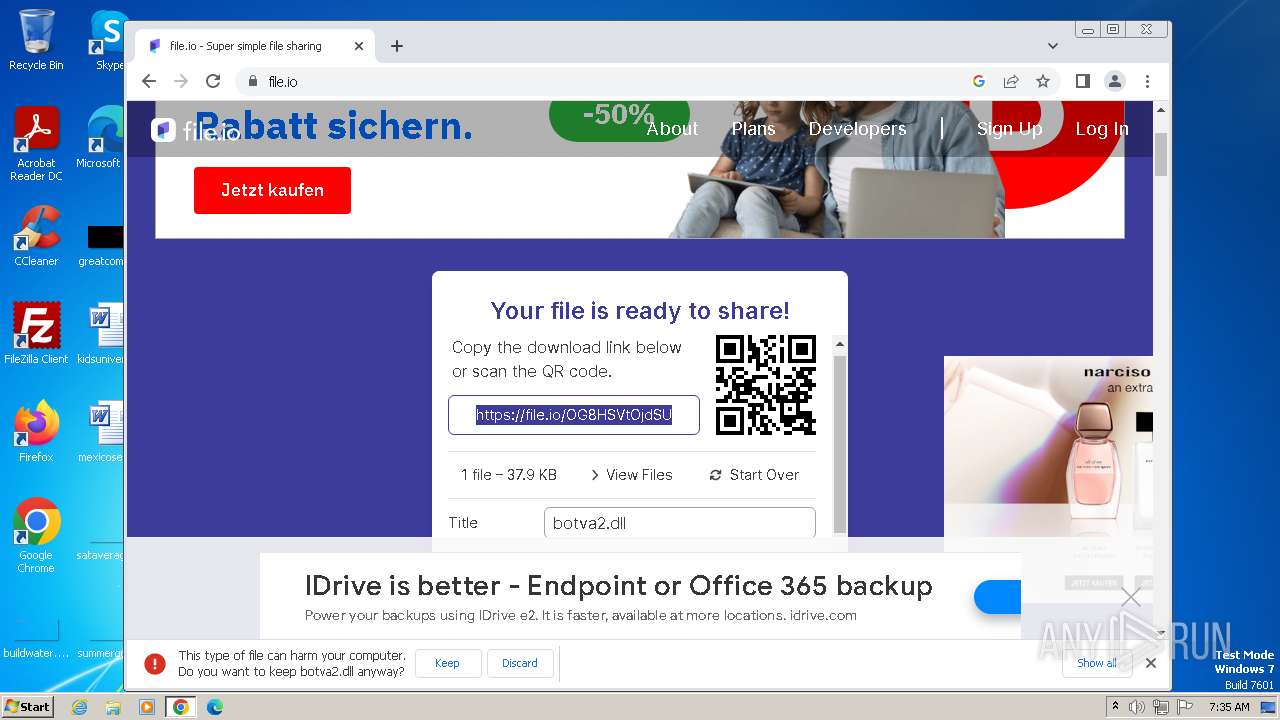The image size is (1280, 720).
Task: Open the Chrome profile avatar
Action: 1115,81
